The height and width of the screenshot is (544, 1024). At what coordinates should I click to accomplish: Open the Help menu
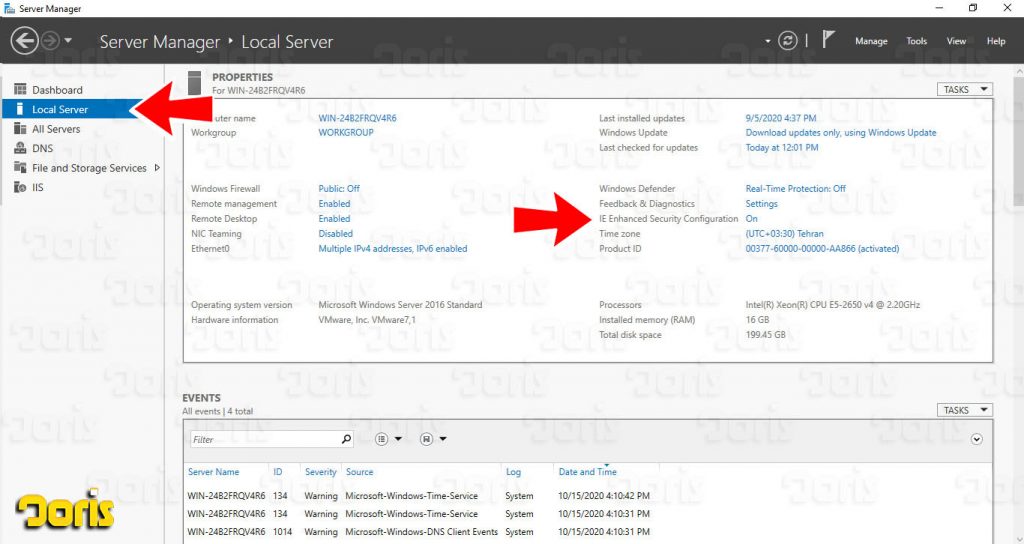996,40
